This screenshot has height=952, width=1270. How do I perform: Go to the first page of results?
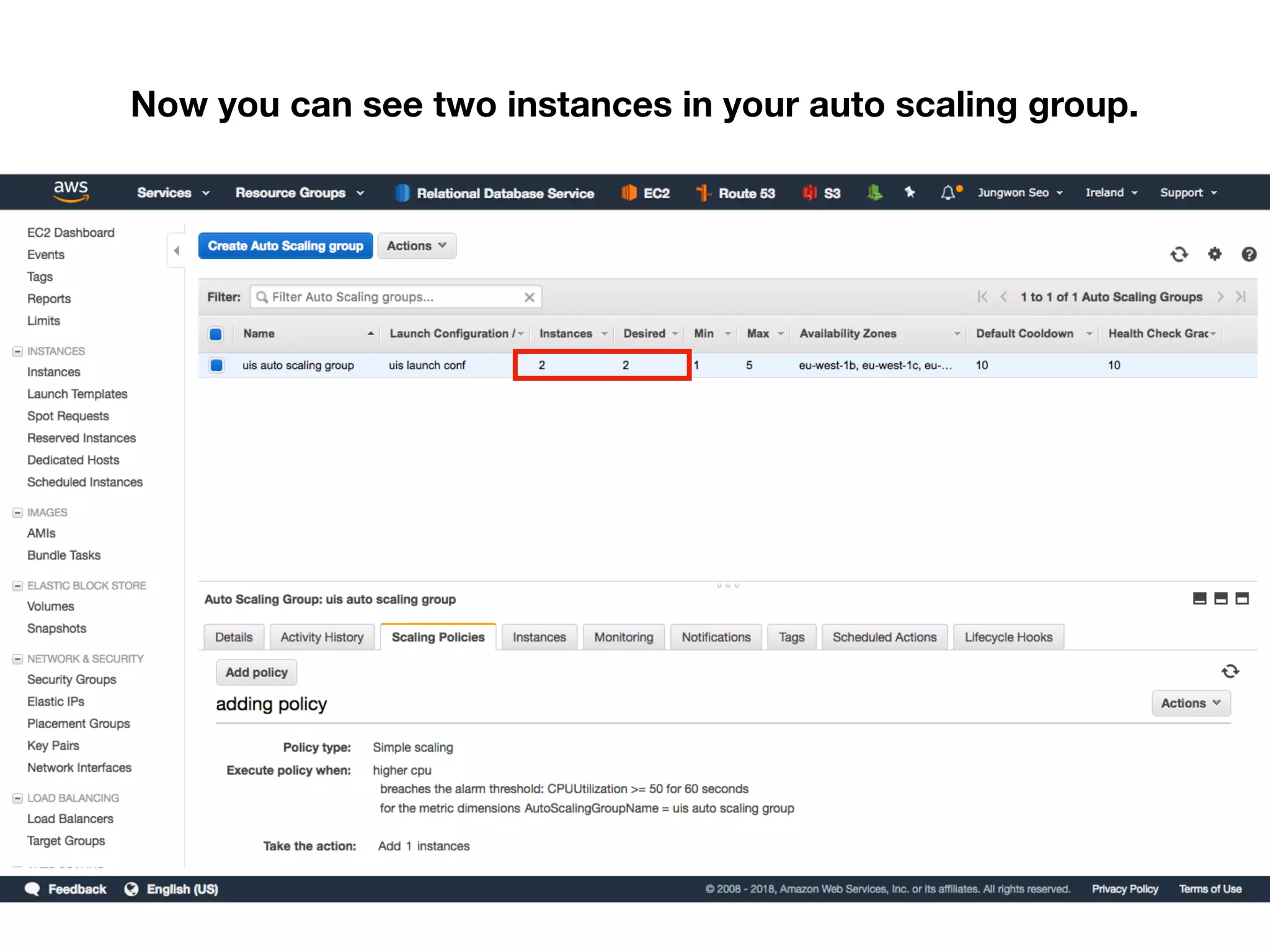point(982,297)
